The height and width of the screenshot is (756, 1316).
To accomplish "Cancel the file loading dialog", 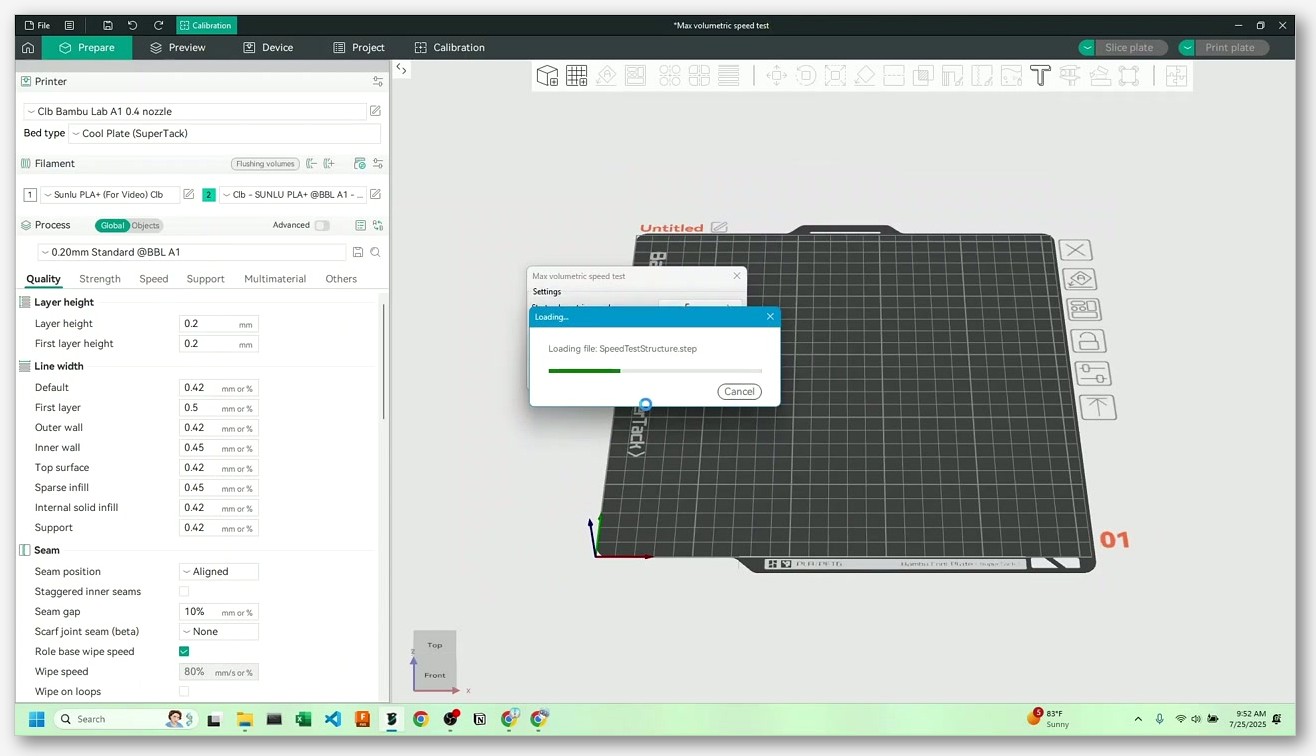I will (x=739, y=391).
